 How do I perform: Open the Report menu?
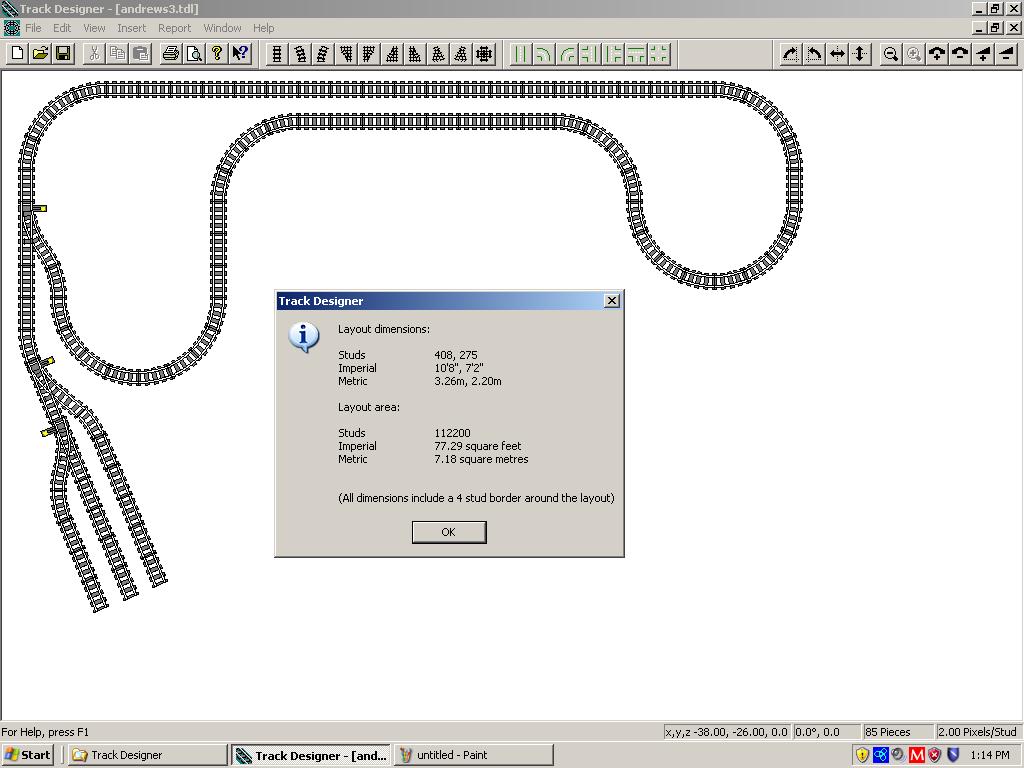(x=174, y=28)
